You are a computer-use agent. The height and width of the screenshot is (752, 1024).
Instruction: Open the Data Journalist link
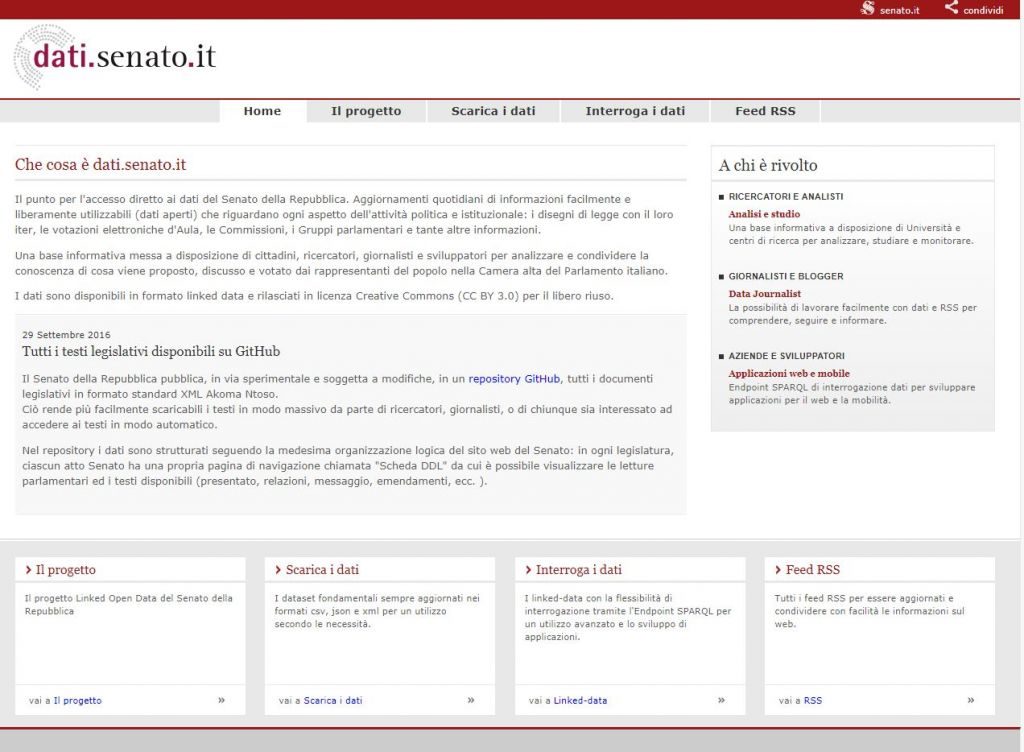765,294
